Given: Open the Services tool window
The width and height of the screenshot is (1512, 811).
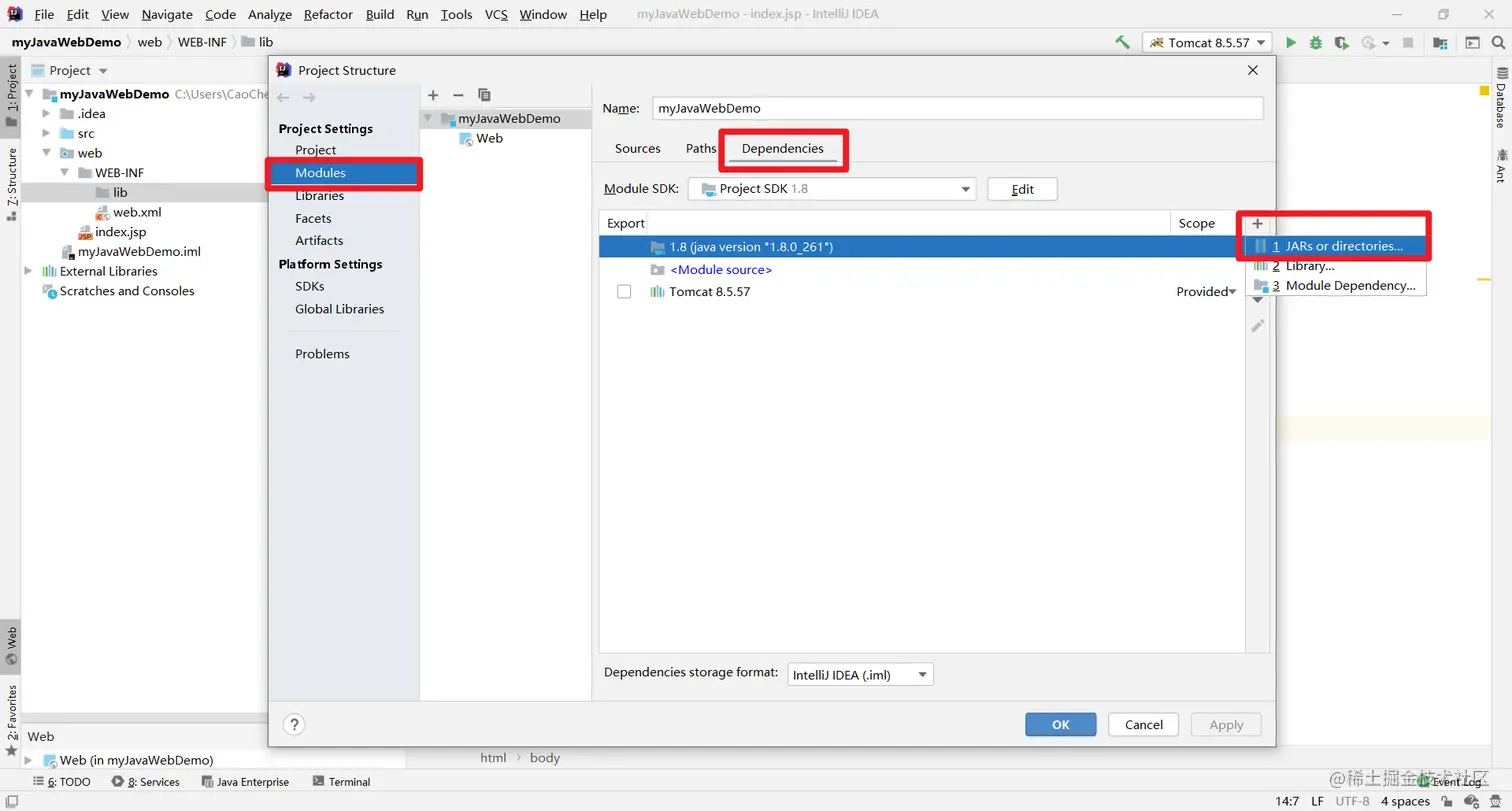Looking at the screenshot, I should (146, 782).
